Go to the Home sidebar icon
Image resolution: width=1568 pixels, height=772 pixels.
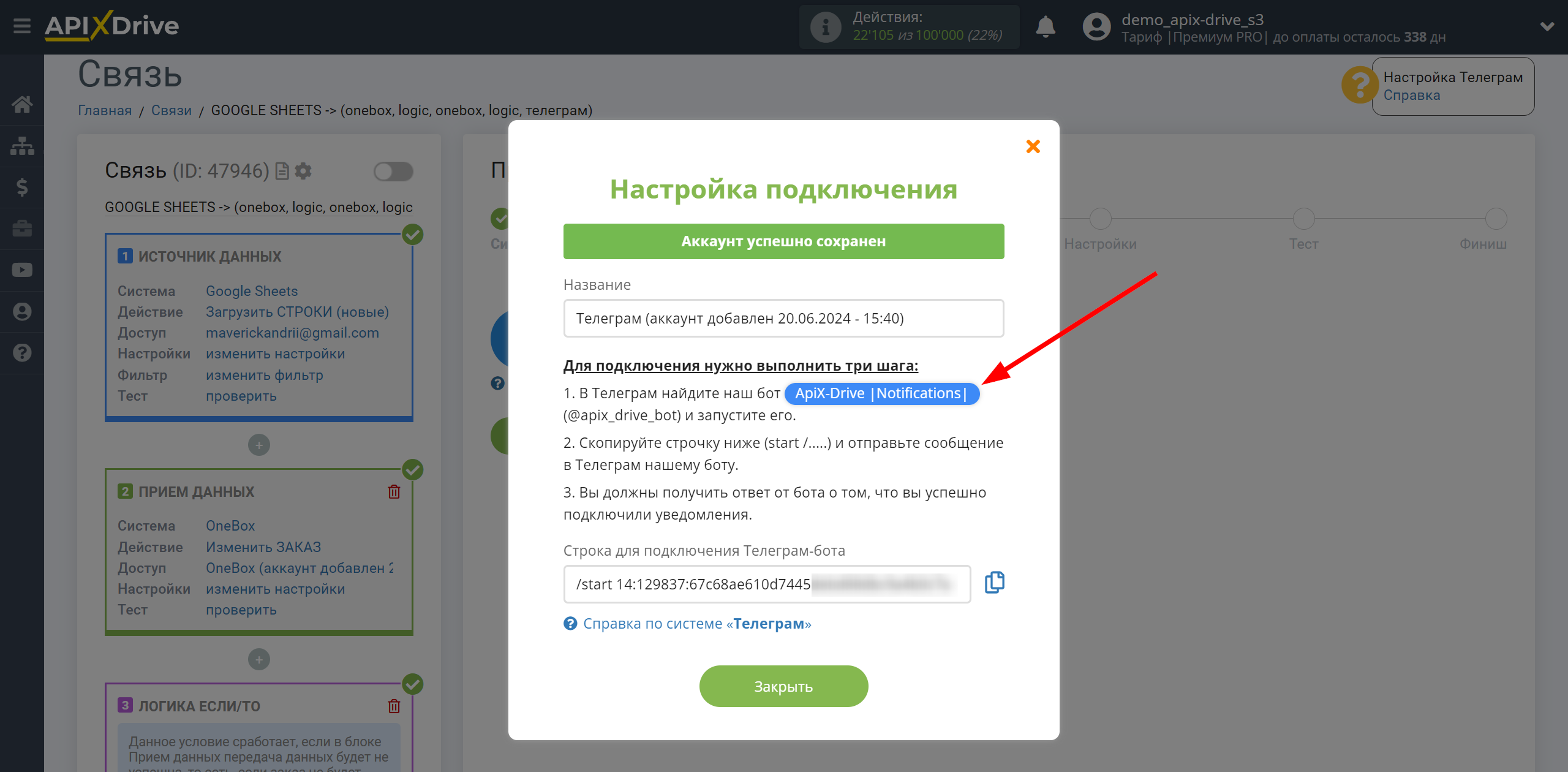pyautogui.click(x=22, y=104)
